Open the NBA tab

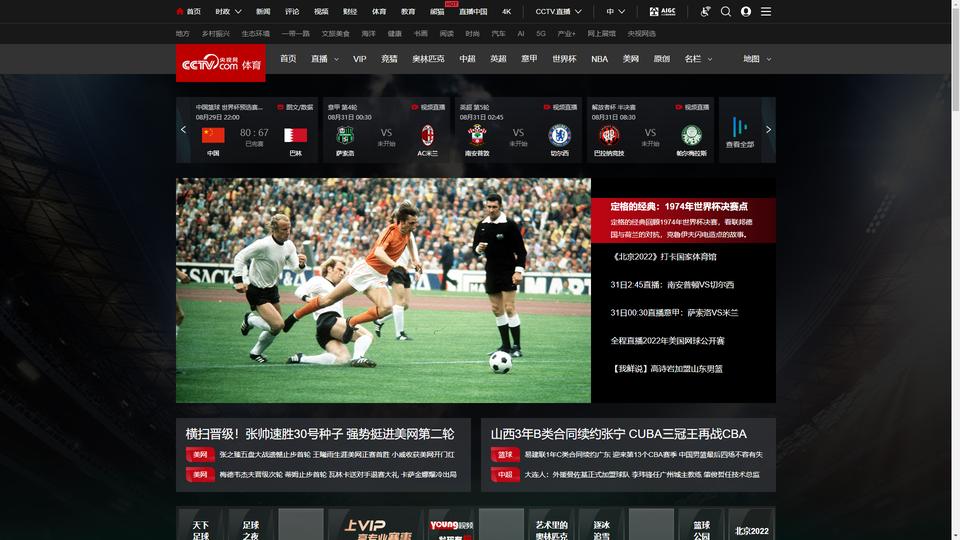coord(599,59)
